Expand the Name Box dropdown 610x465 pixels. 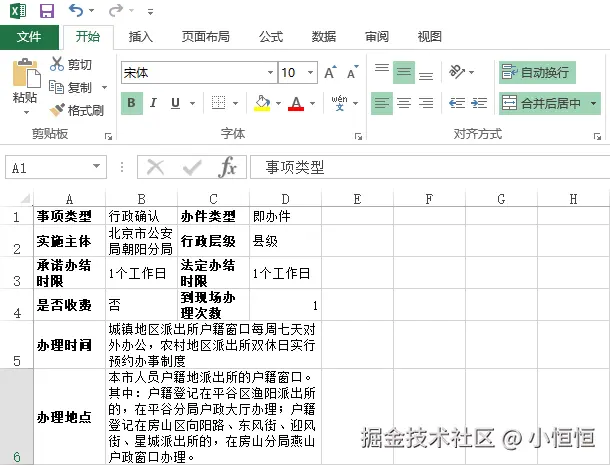(96, 167)
